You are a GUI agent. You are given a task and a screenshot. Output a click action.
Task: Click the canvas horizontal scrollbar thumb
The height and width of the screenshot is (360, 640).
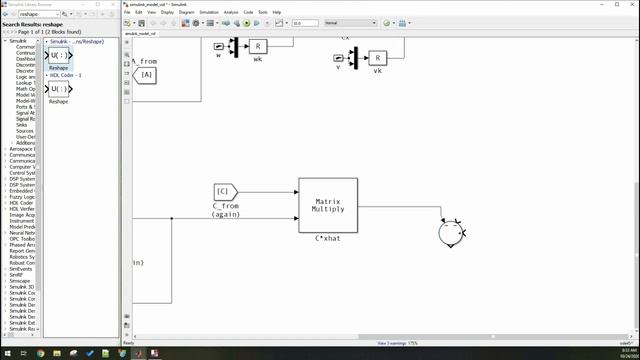click(x=493, y=337)
